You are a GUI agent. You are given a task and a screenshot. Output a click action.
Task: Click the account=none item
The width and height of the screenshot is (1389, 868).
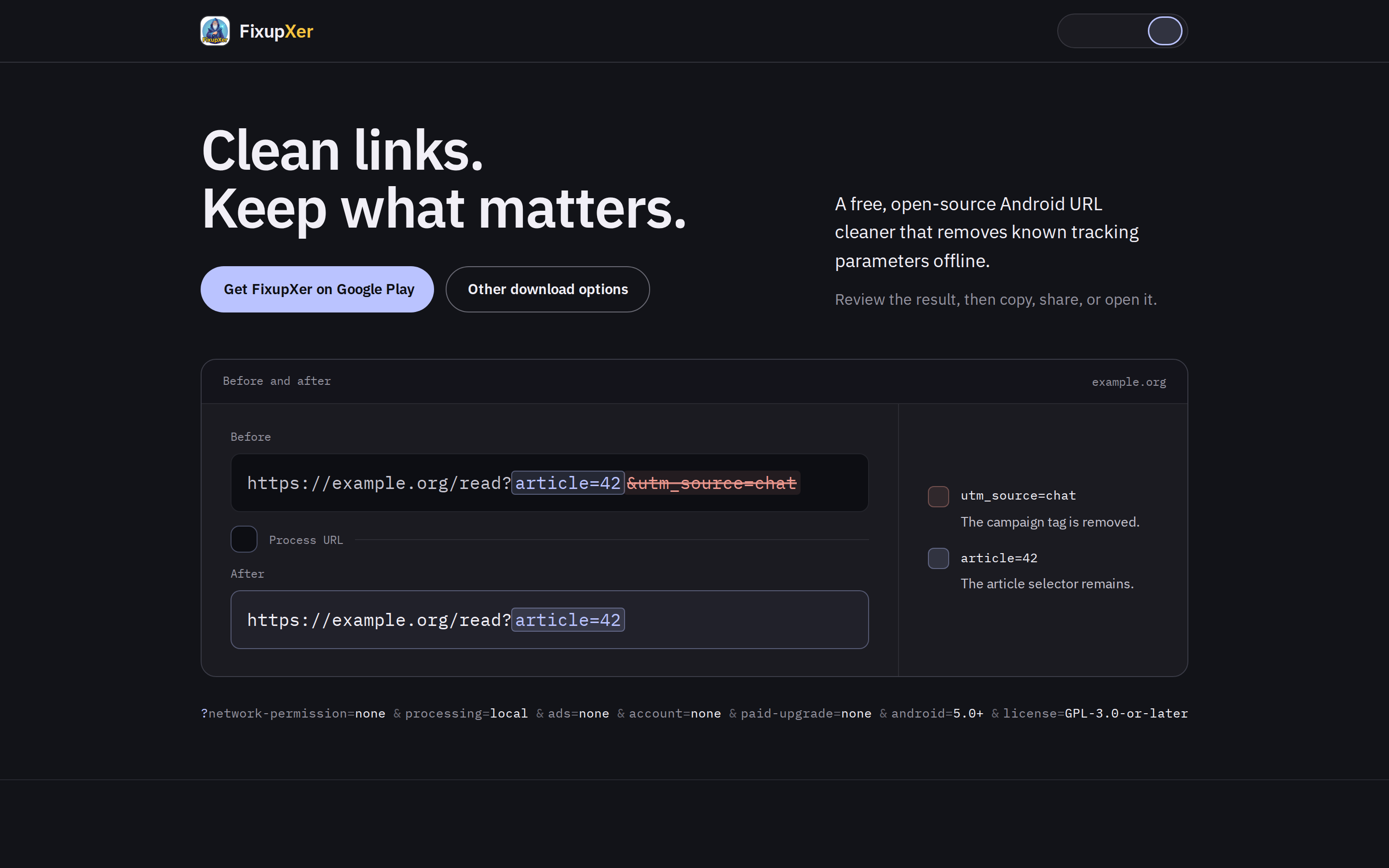point(674,713)
